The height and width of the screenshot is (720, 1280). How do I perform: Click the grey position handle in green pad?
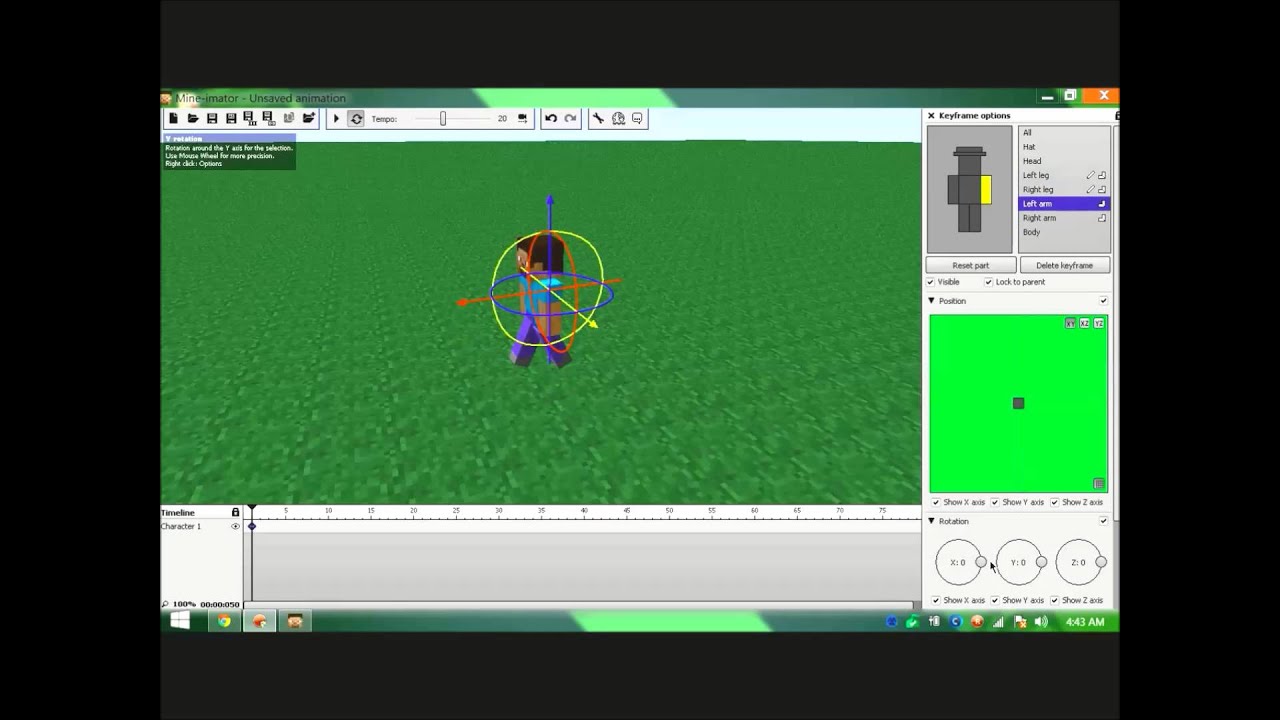pos(1018,403)
